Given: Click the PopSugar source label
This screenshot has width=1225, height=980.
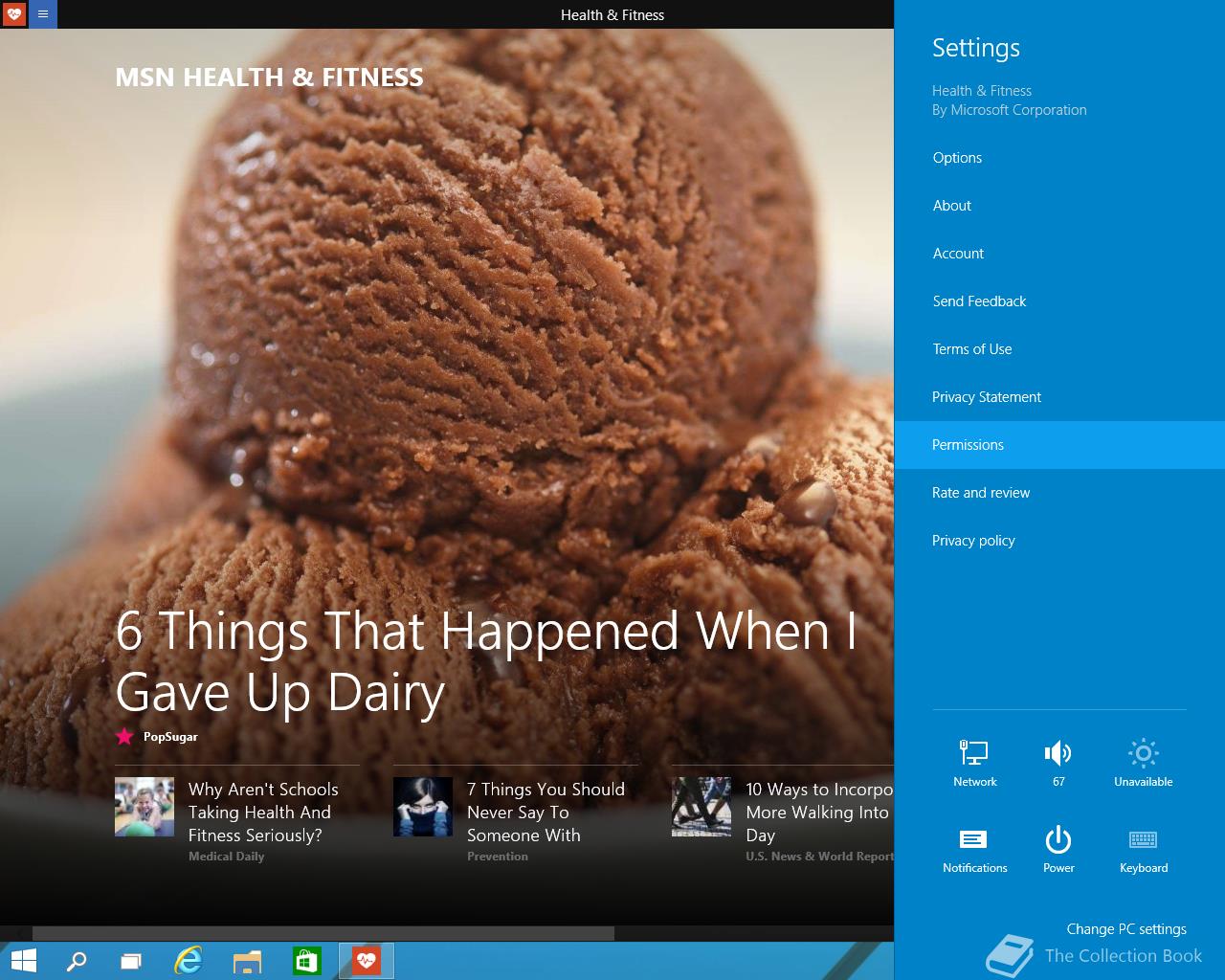Looking at the screenshot, I should [170, 737].
